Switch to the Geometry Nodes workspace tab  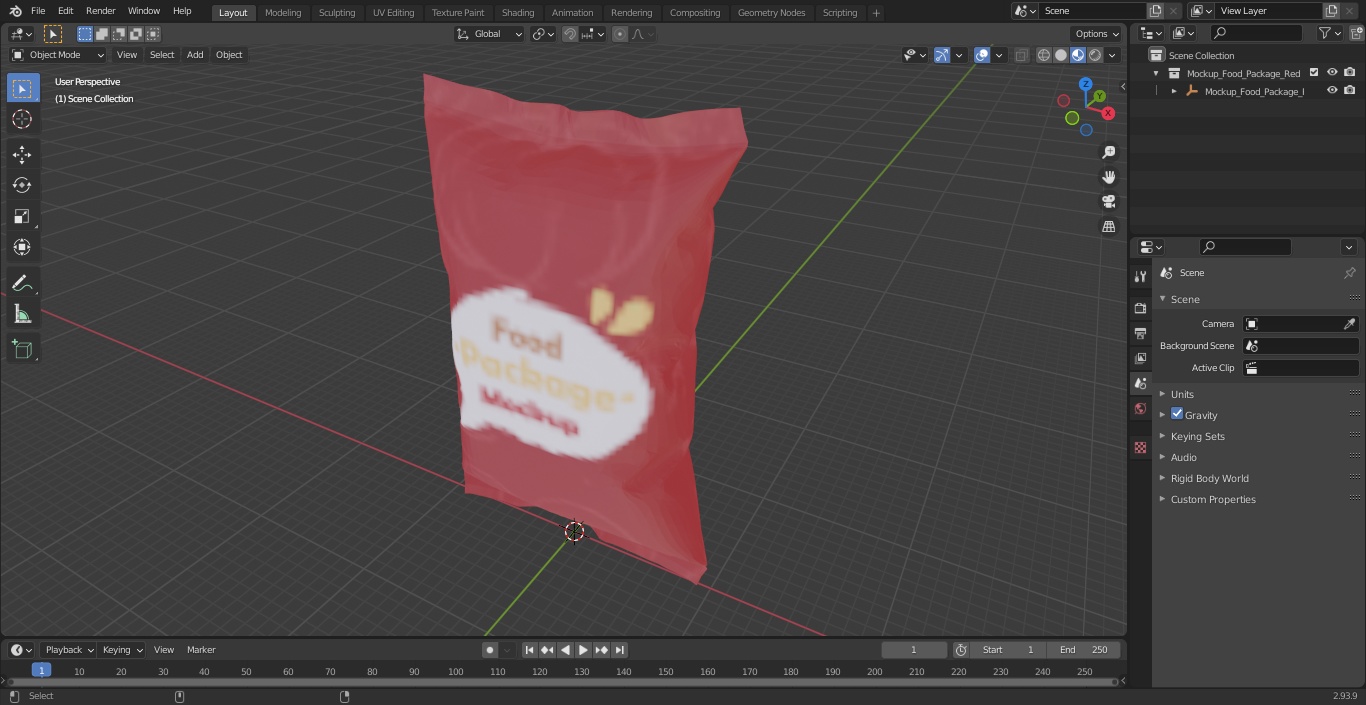pyautogui.click(x=771, y=12)
